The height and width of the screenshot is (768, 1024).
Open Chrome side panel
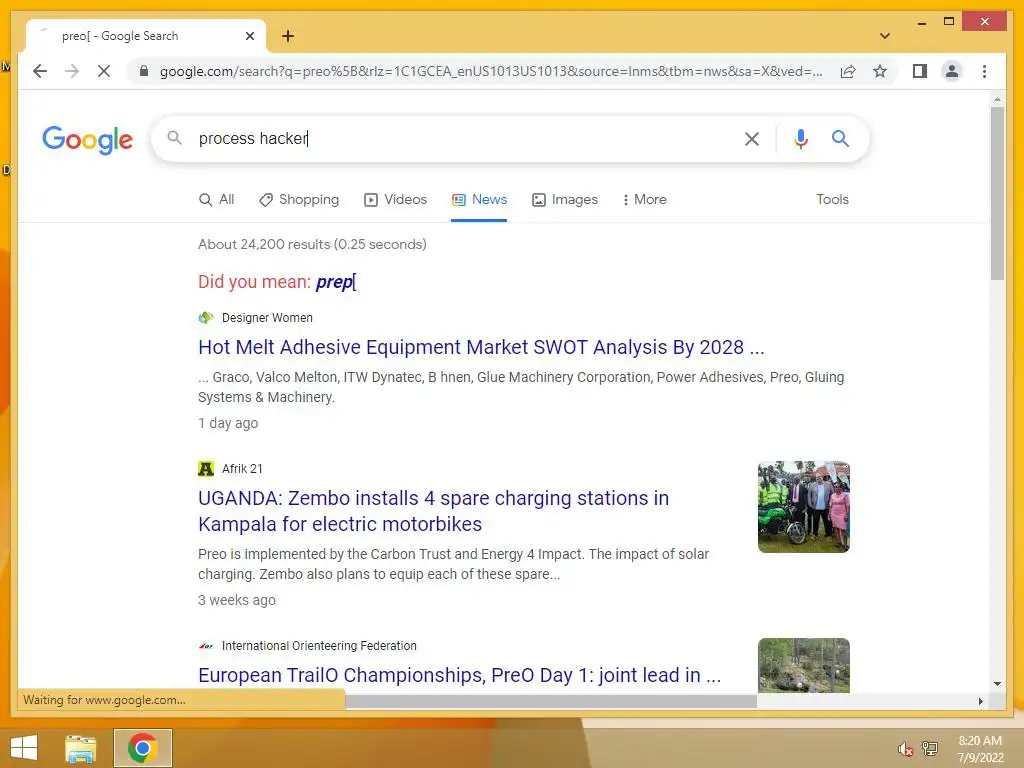[x=920, y=71]
